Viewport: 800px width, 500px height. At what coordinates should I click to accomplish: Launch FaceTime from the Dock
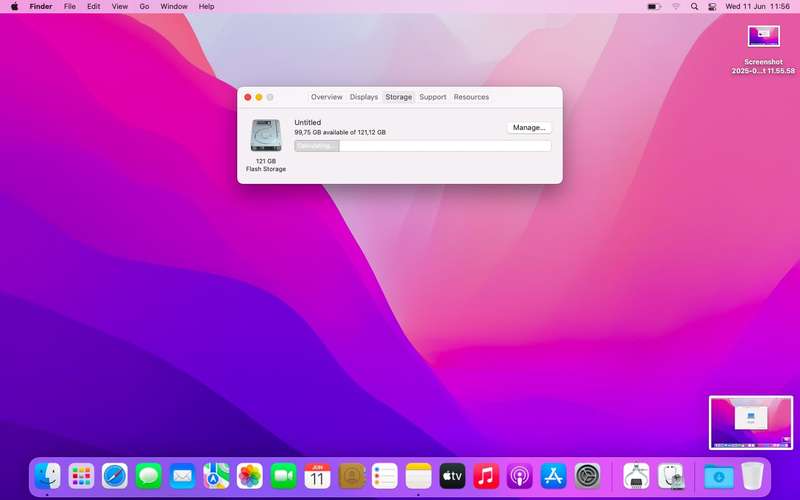pos(283,476)
